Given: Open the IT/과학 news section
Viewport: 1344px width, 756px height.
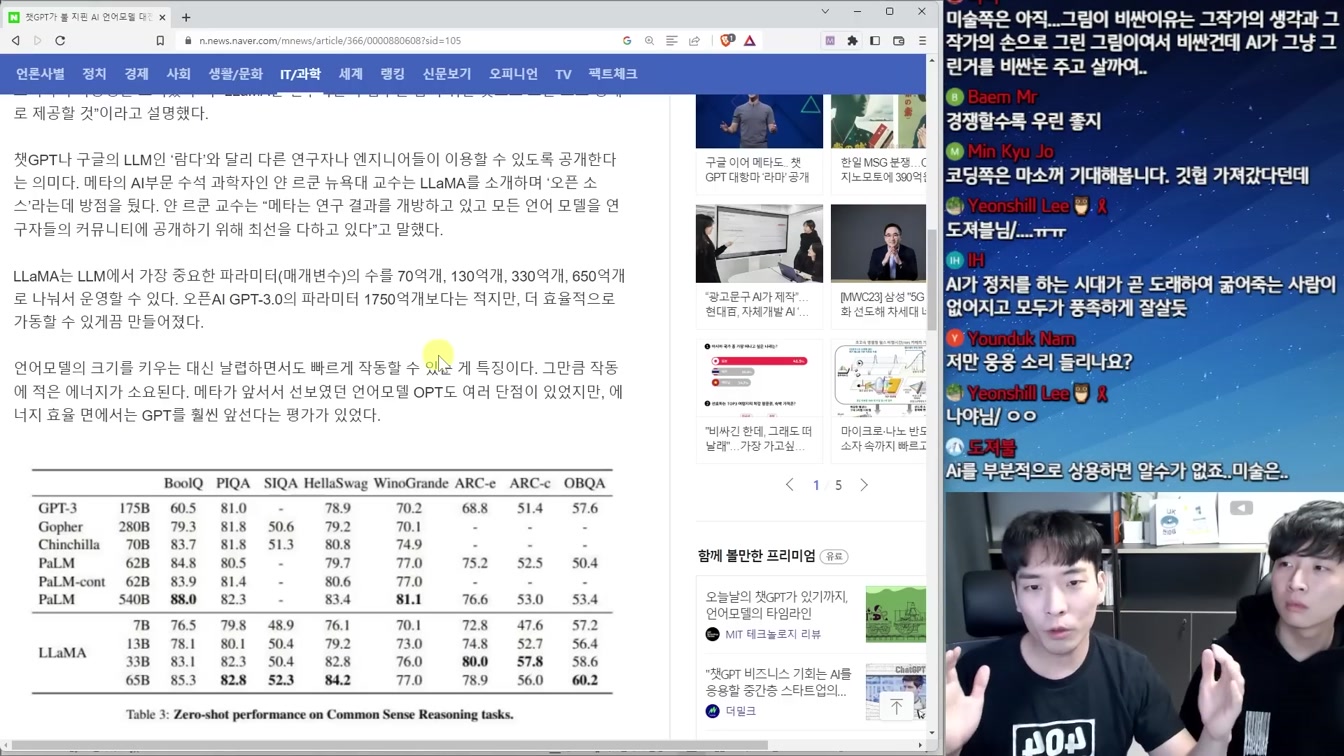Looking at the screenshot, I should 300,74.
